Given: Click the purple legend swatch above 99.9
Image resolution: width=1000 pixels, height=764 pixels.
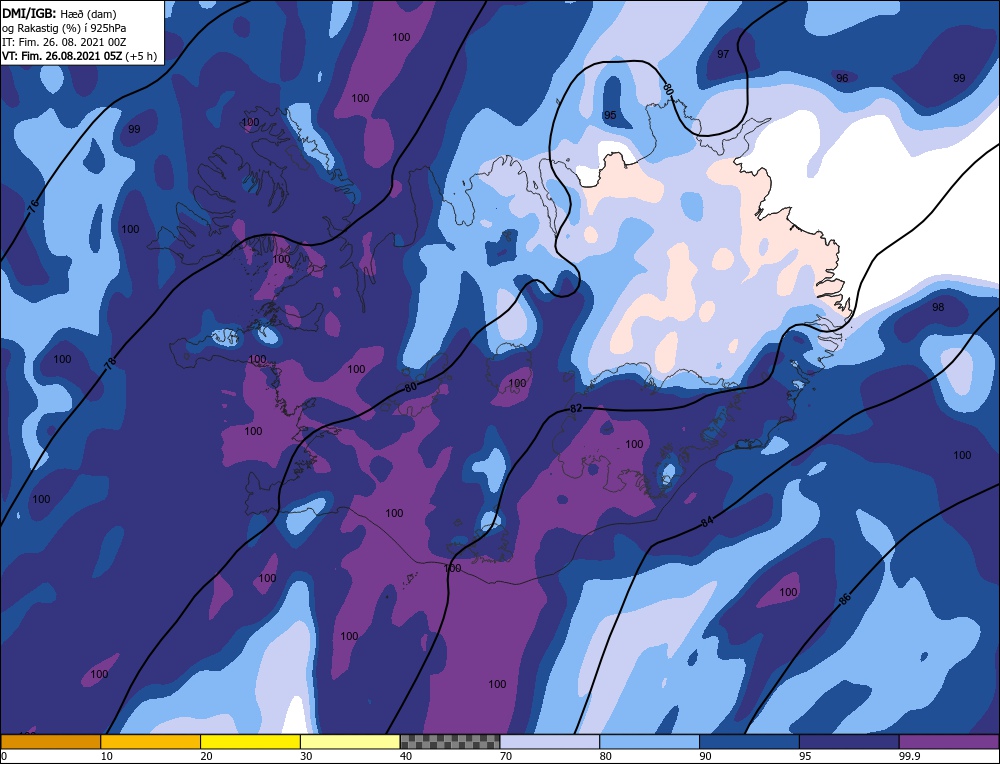Looking at the screenshot, I should point(950,741).
